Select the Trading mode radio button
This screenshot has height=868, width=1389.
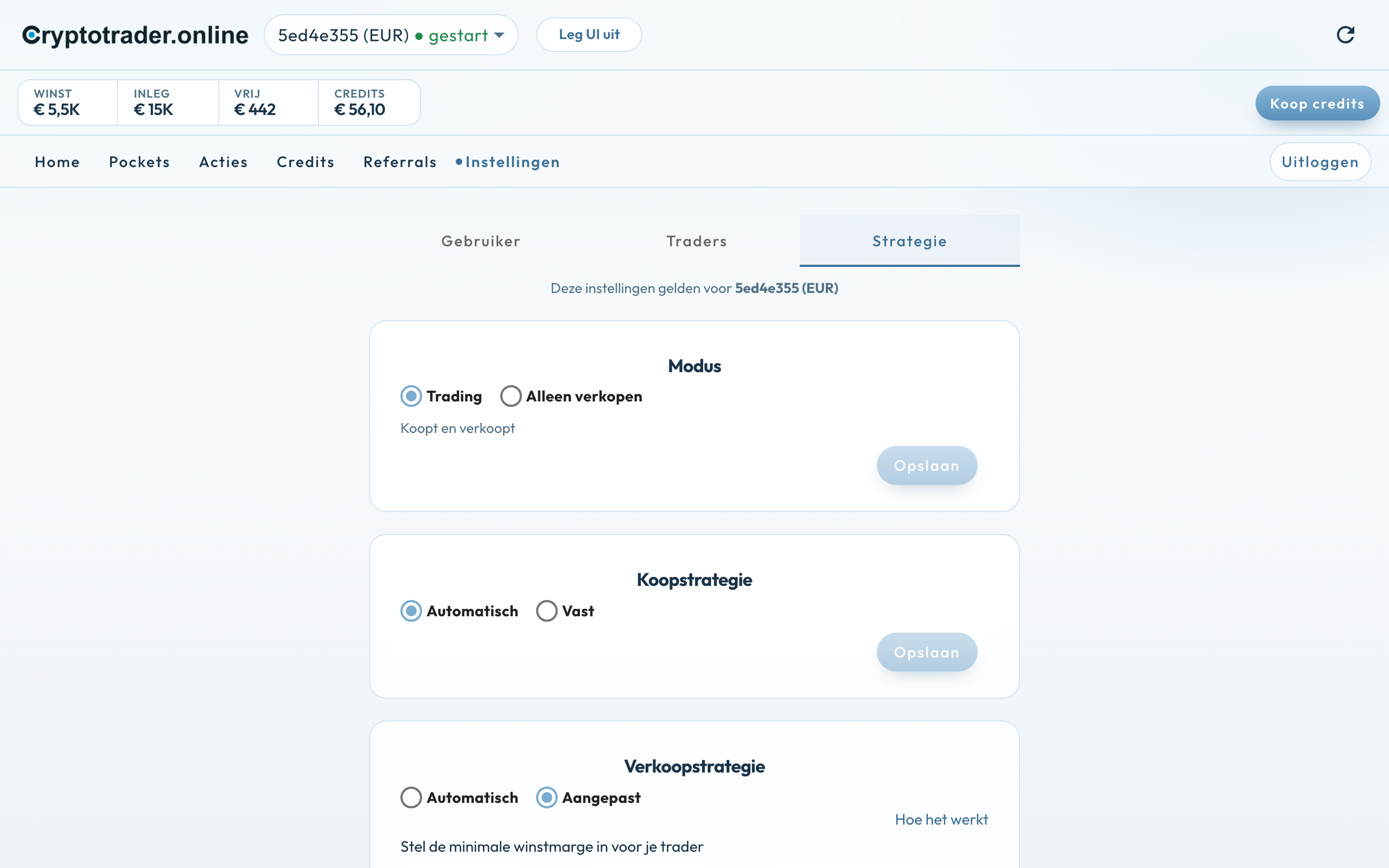point(411,396)
